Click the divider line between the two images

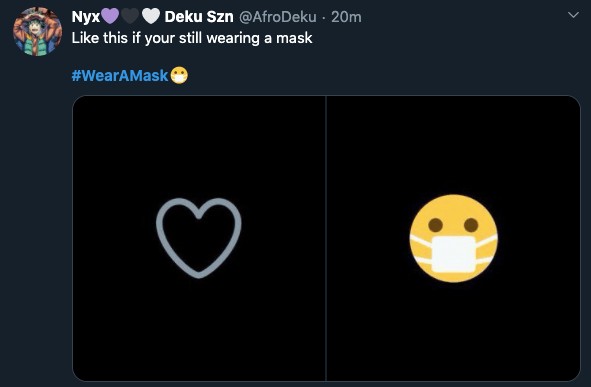click(326, 238)
